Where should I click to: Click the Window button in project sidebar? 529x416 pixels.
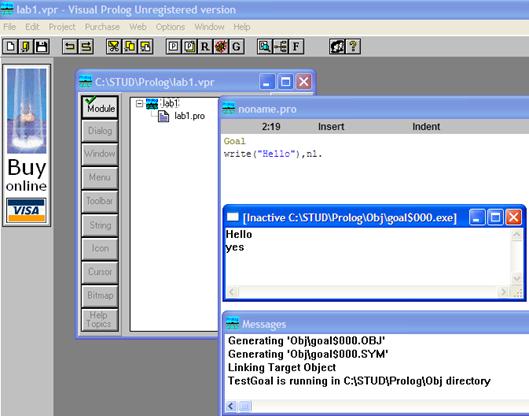pyautogui.click(x=100, y=154)
